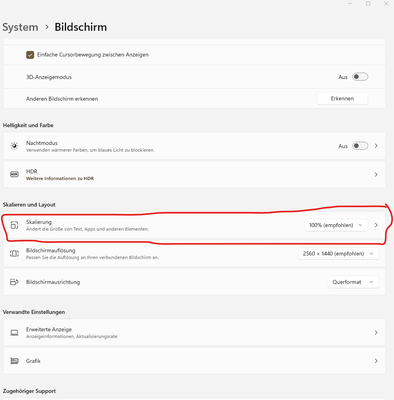Screen dimensions: 394x400
Task: Click the Helligkeit und Farbe heading
Action: [28, 125]
